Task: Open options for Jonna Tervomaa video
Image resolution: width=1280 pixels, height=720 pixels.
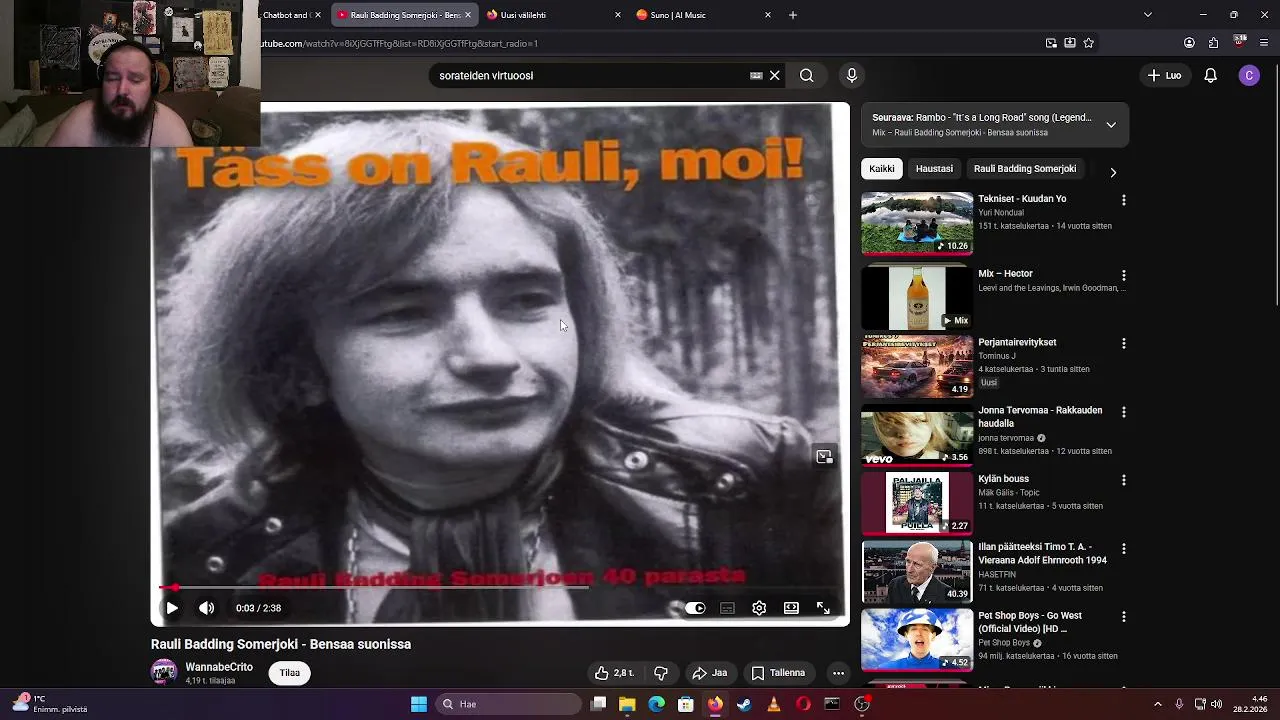Action: (1123, 412)
